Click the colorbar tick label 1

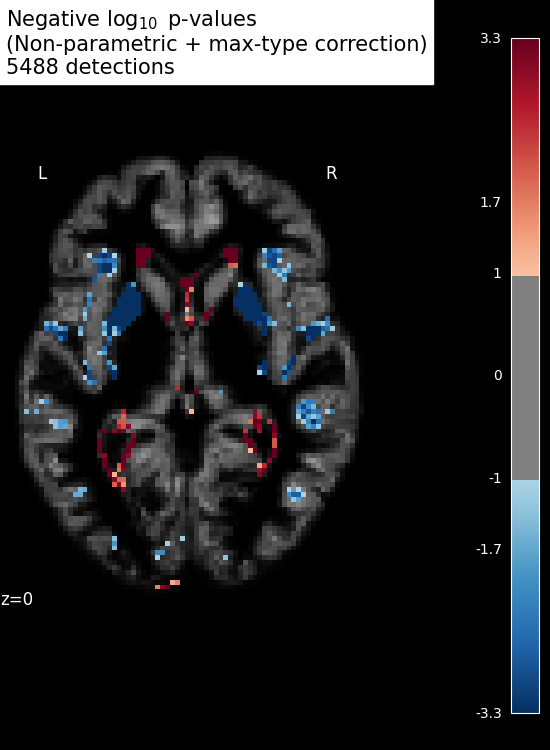click(497, 273)
